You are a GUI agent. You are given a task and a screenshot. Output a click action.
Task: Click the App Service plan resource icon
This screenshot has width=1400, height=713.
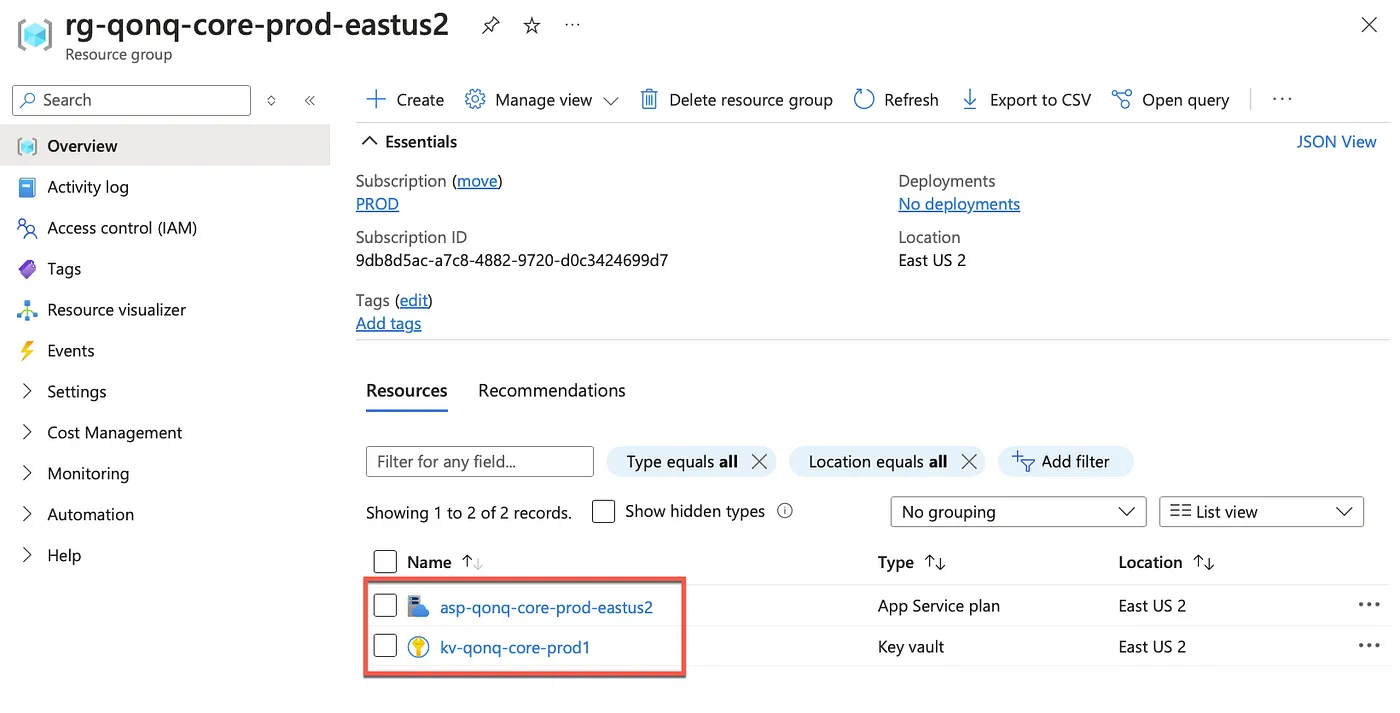tap(419, 607)
